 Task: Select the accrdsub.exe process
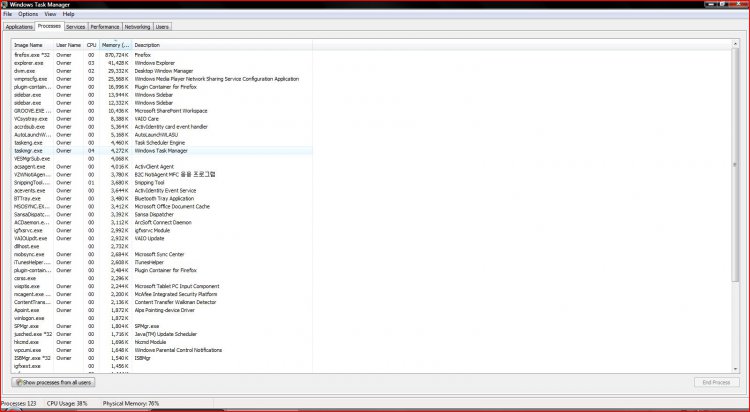[162, 127]
